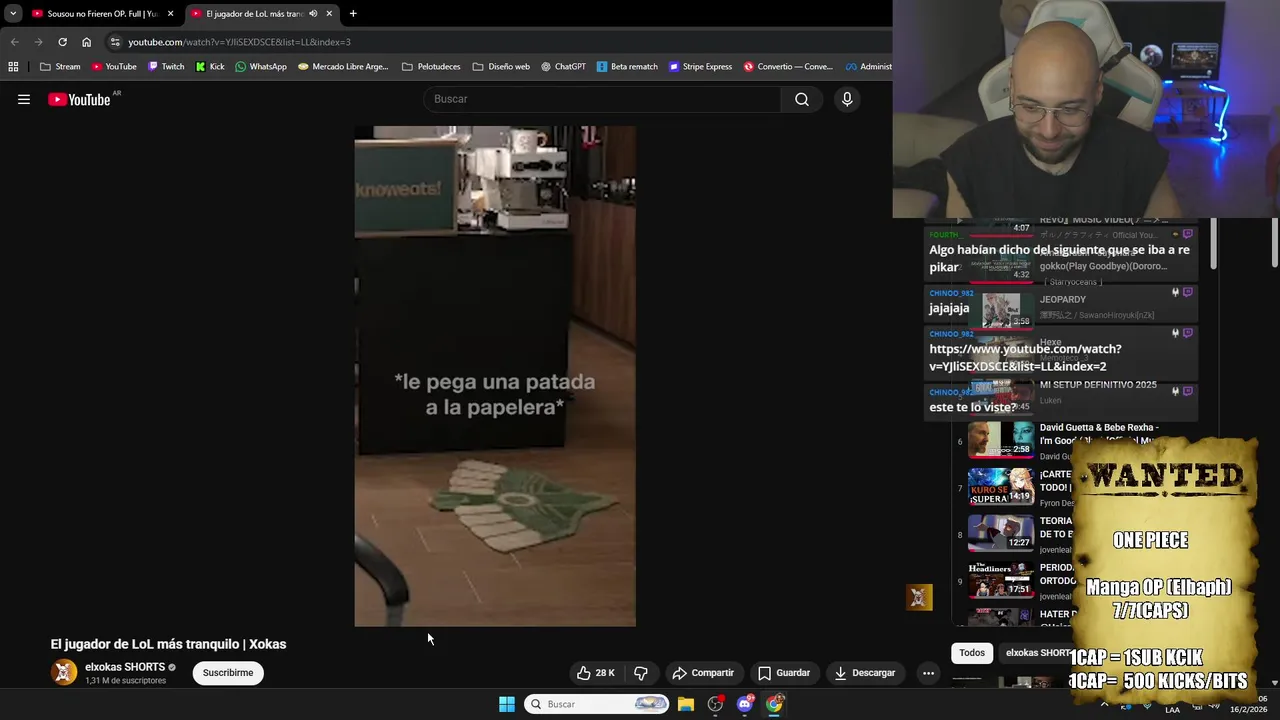Open Kick bookmark
The height and width of the screenshot is (720, 1280).
point(210,67)
